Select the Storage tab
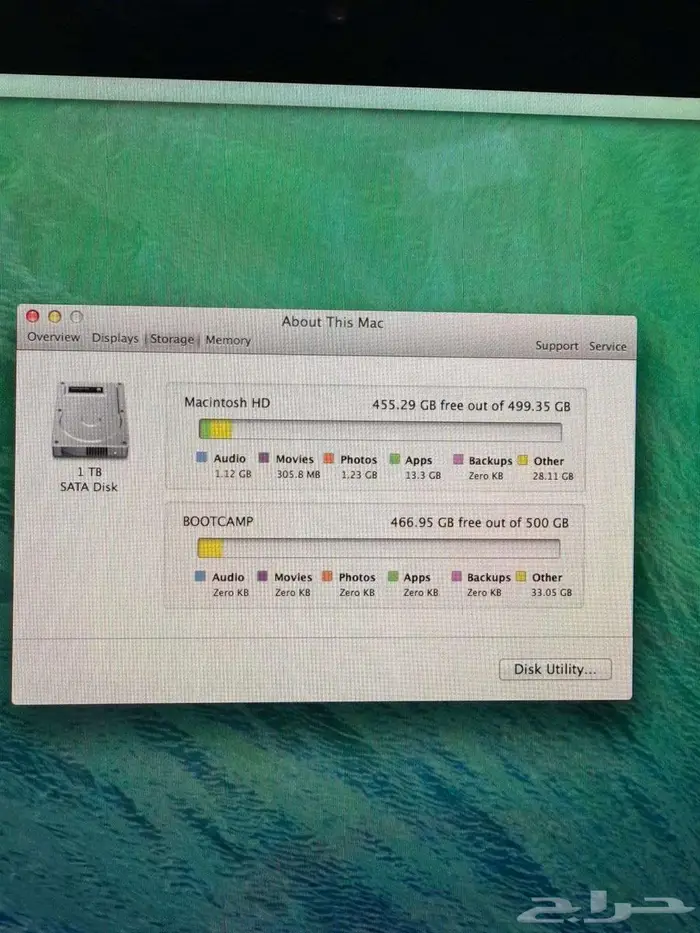This screenshot has width=700, height=933. click(172, 340)
